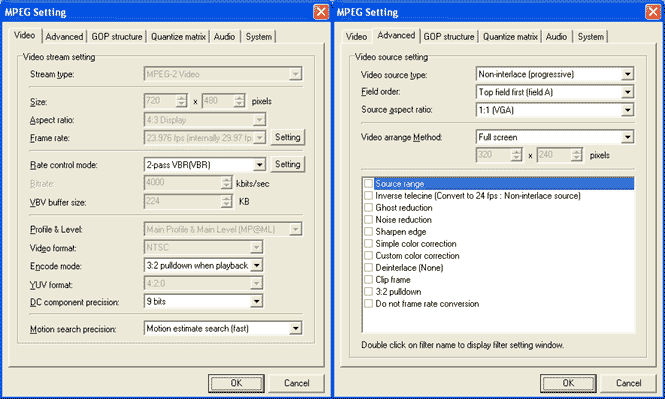Click the height 480 size field
The width and height of the screenshot is (665, 399).
click(218, 101)
